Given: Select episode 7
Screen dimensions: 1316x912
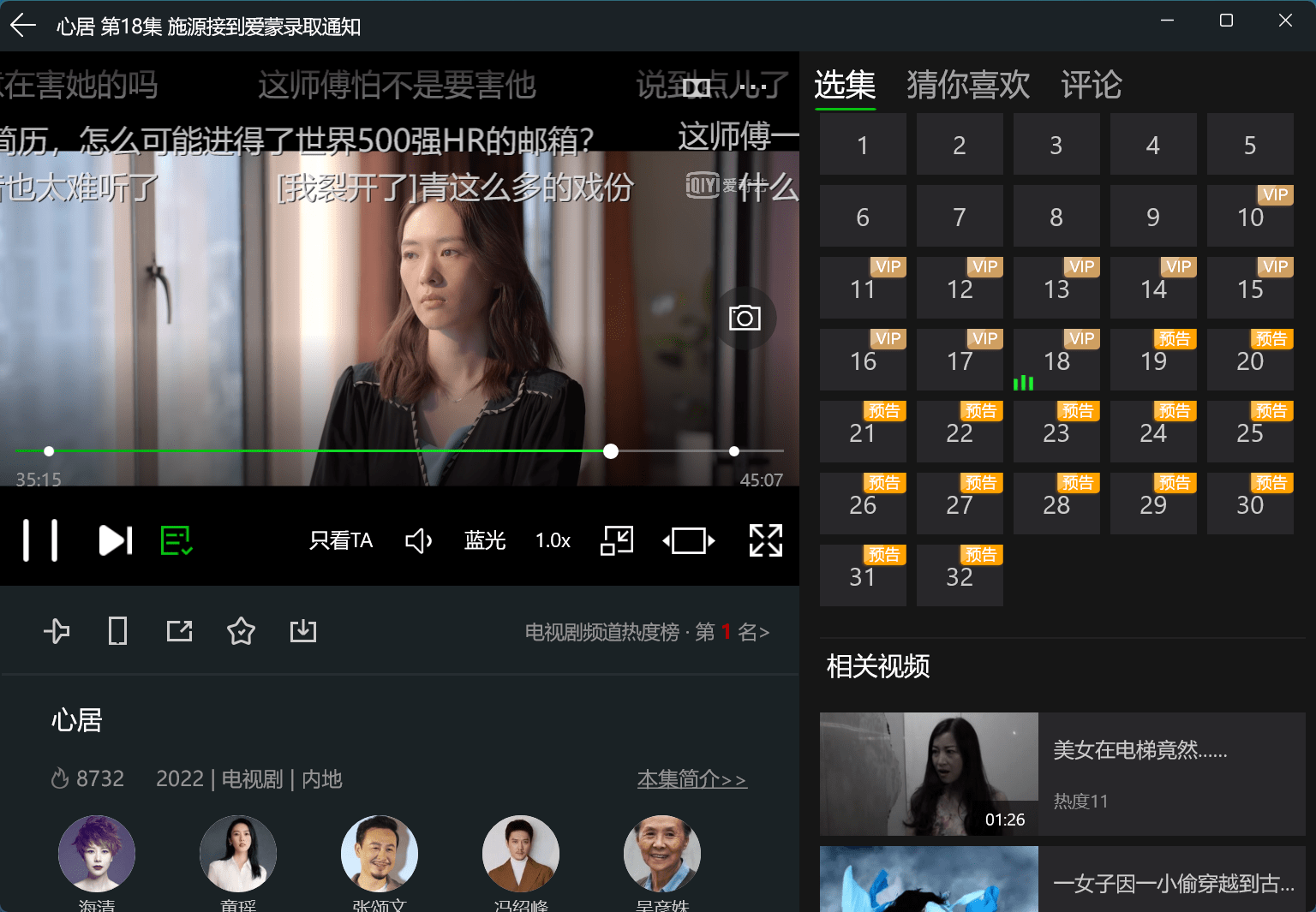Looking at the screenshot, I should 960,216.
